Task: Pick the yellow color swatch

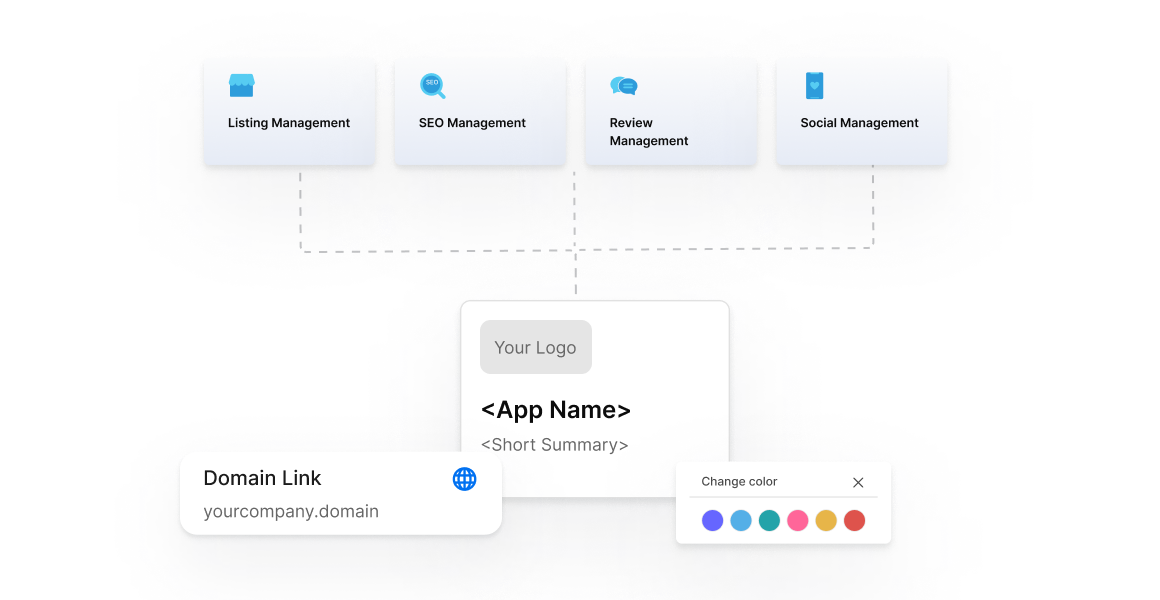Action: (x=826, y=520)
